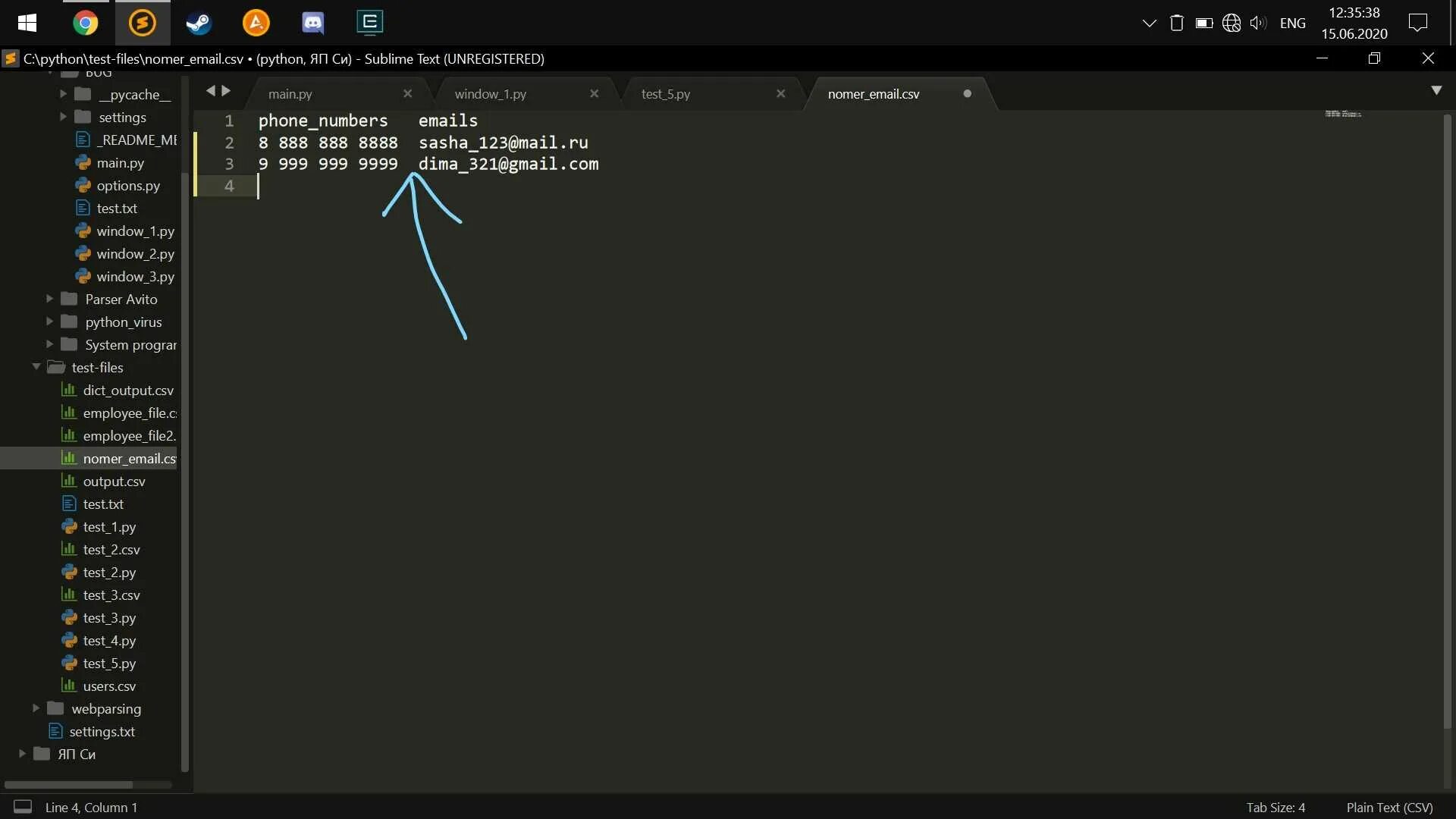Click the window_1.py file icon in sidebar
Viewport: 1456px width, 819px height.
(x=83, y=231)
